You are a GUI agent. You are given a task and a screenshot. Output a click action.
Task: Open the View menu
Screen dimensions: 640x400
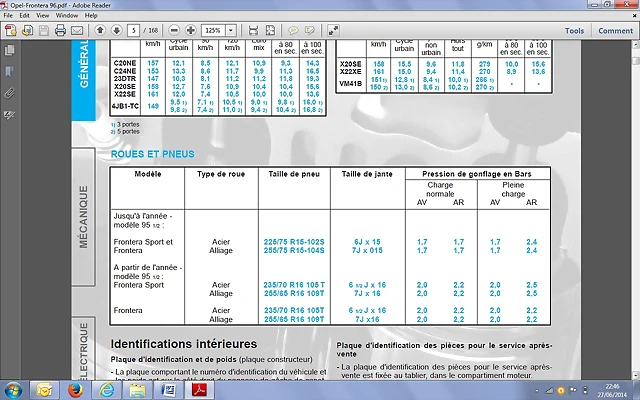(42, 16)
